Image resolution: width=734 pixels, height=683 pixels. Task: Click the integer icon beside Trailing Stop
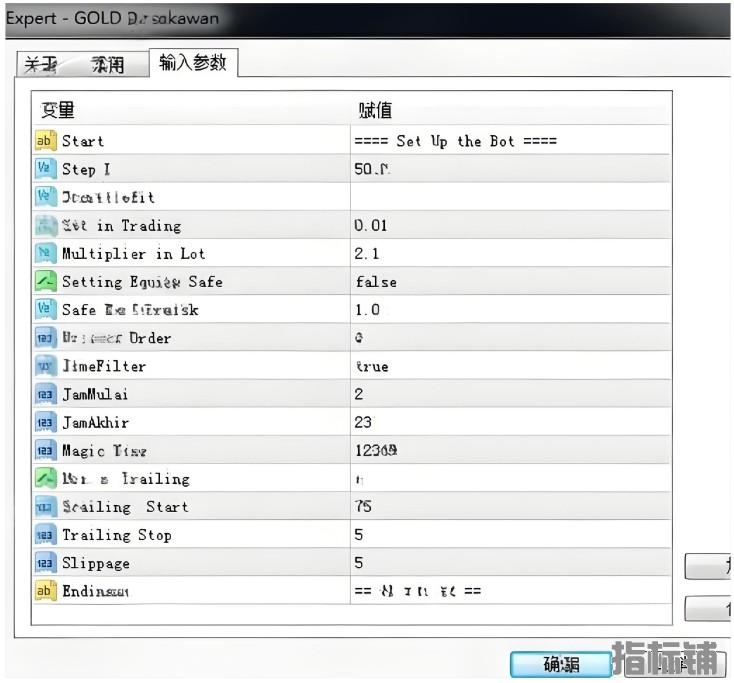pos(45,535)
